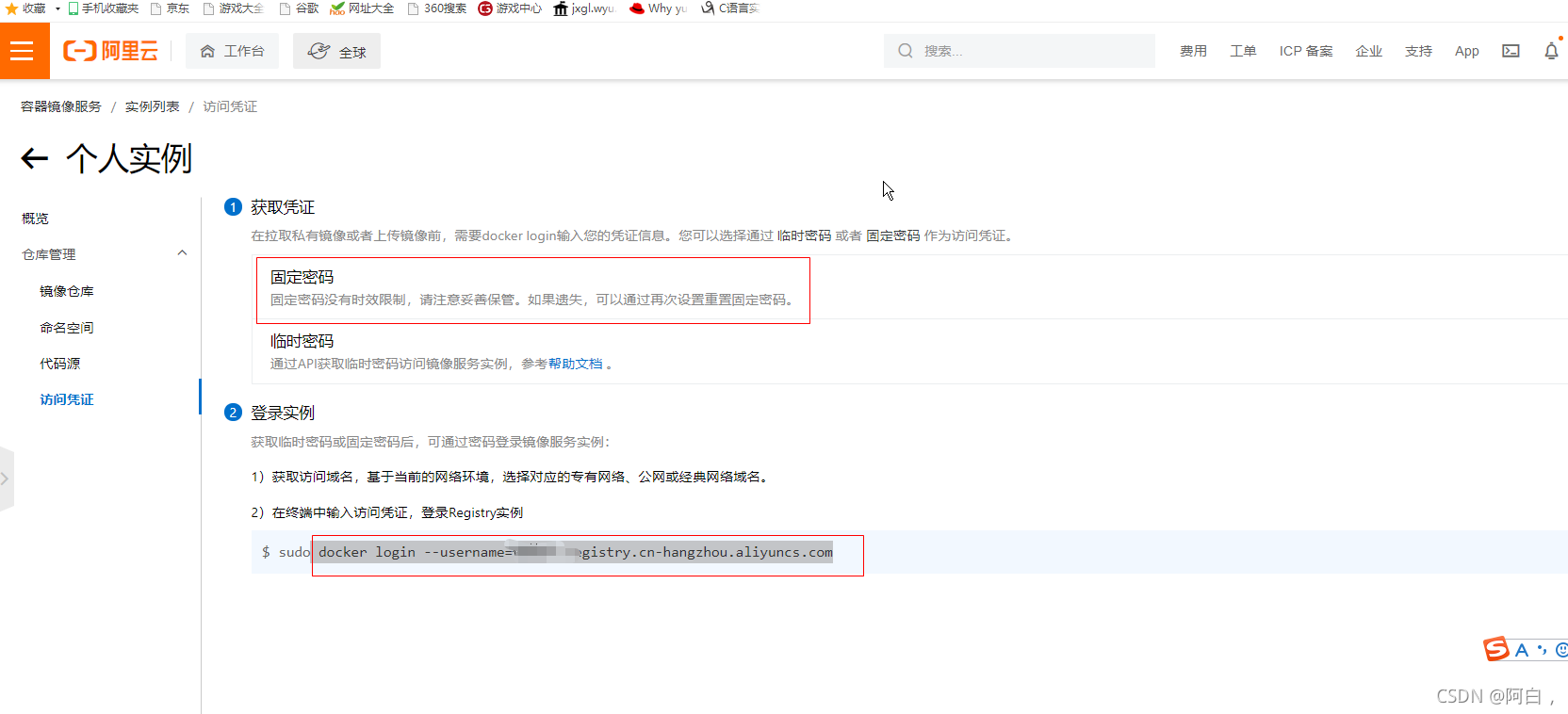Open the C语言 bookmark
Screen dimensions: 1568x714
730,8
